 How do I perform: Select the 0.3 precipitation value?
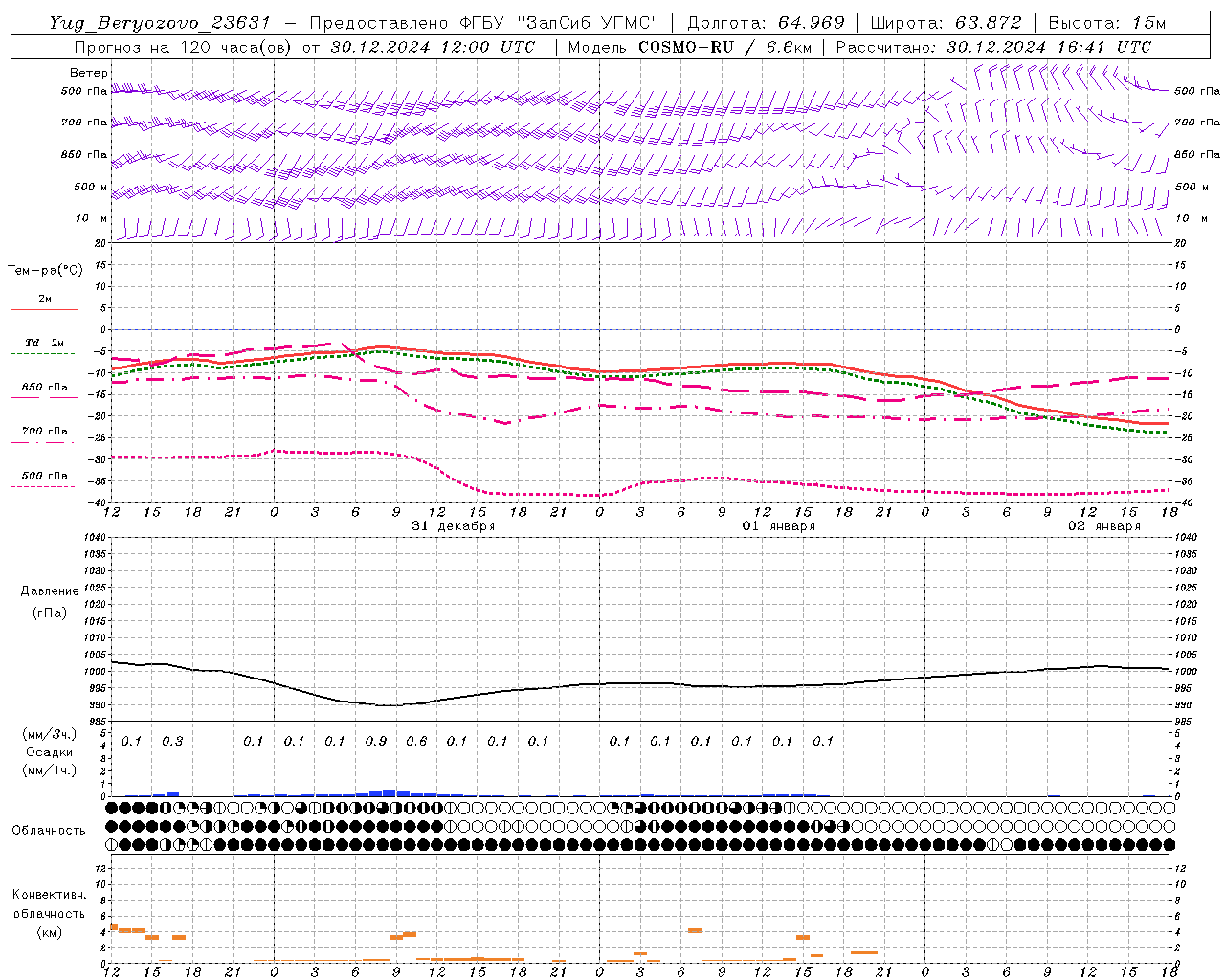(172, 741)
